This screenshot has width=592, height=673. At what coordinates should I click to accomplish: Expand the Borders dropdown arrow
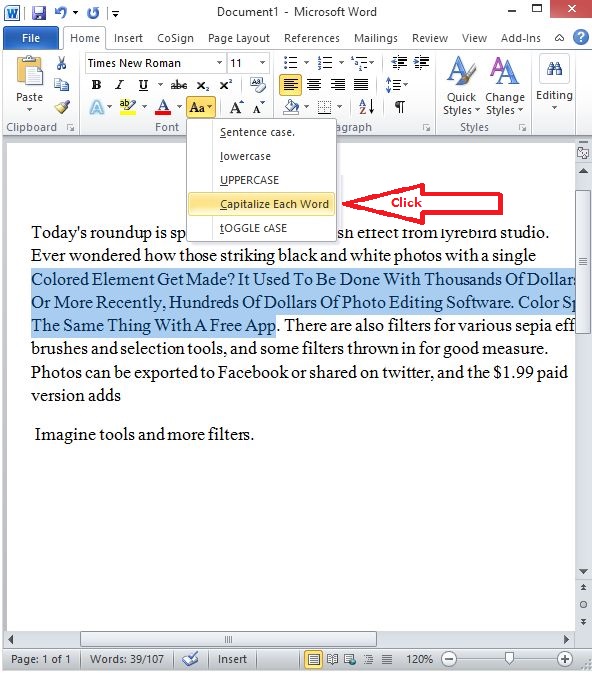point(340,106)
